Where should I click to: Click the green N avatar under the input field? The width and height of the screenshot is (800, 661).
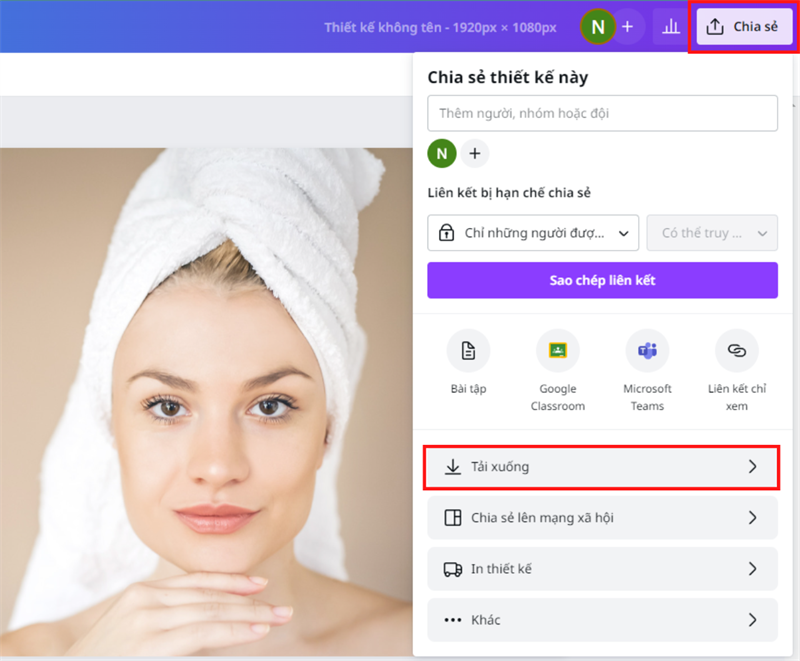coord(441,154)
